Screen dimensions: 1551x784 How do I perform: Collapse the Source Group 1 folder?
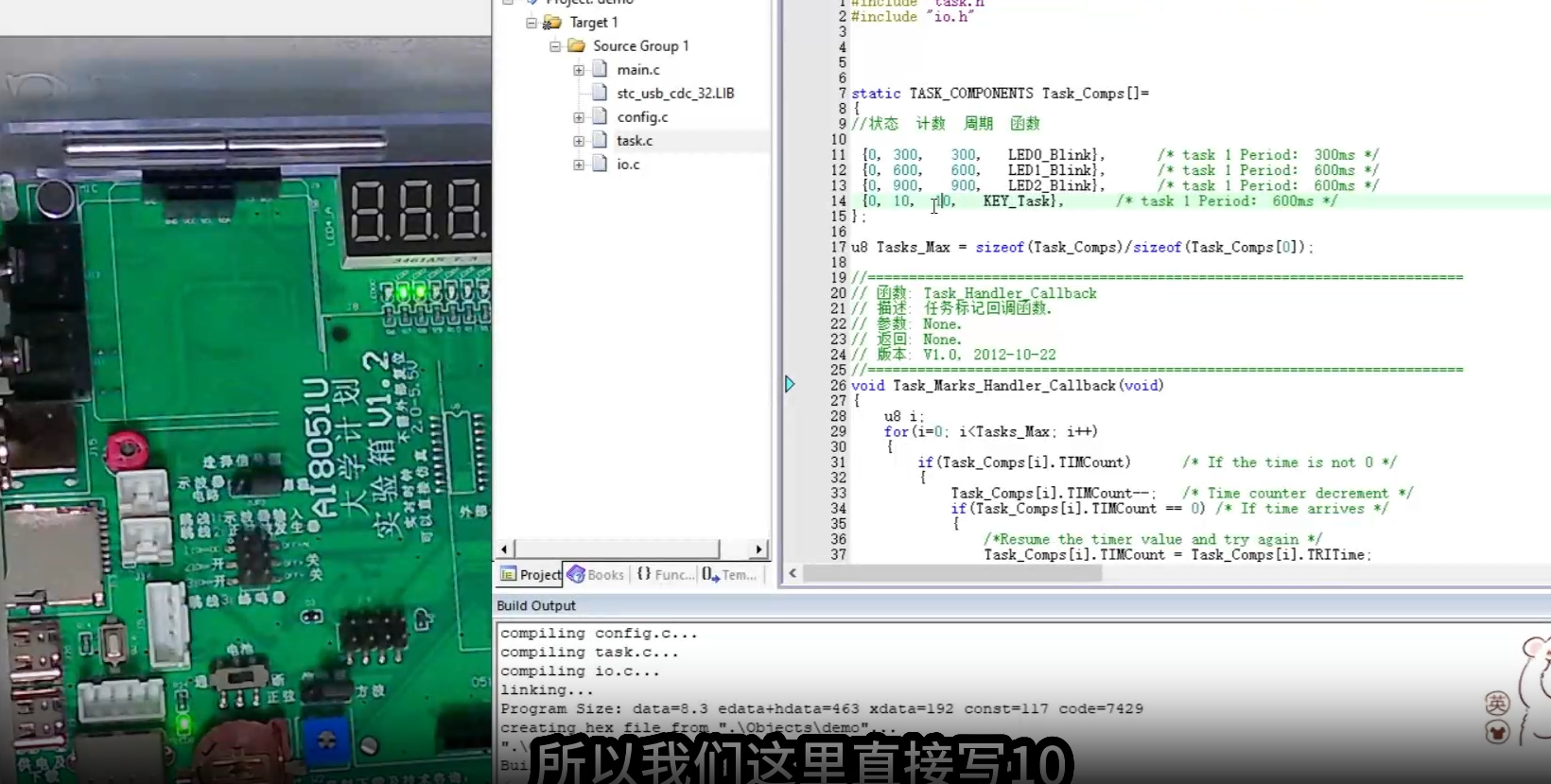click(555, 46)
